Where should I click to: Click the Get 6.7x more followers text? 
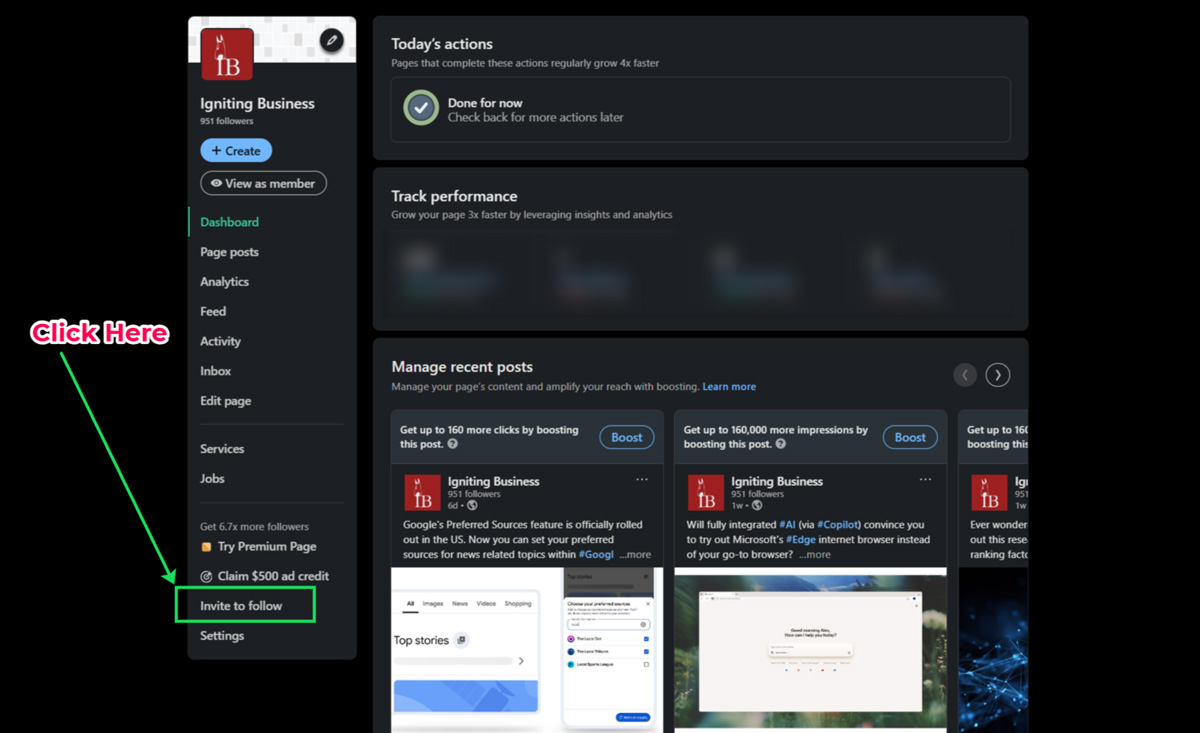[254, 527]
